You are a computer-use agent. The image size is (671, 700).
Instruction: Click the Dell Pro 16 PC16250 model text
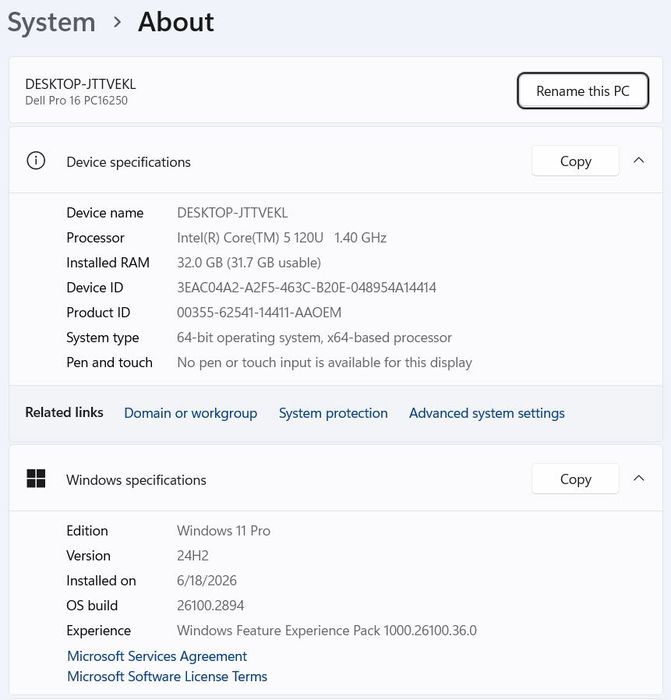[x=76, y=100]
